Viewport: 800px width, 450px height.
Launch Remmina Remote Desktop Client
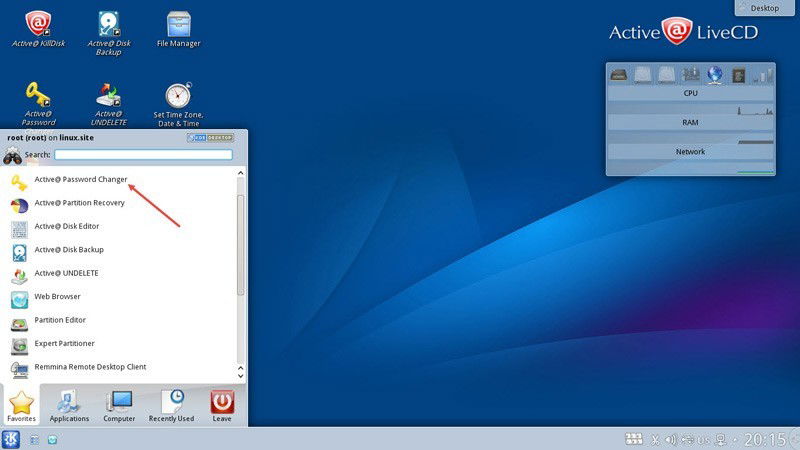(x=120, y=367)
